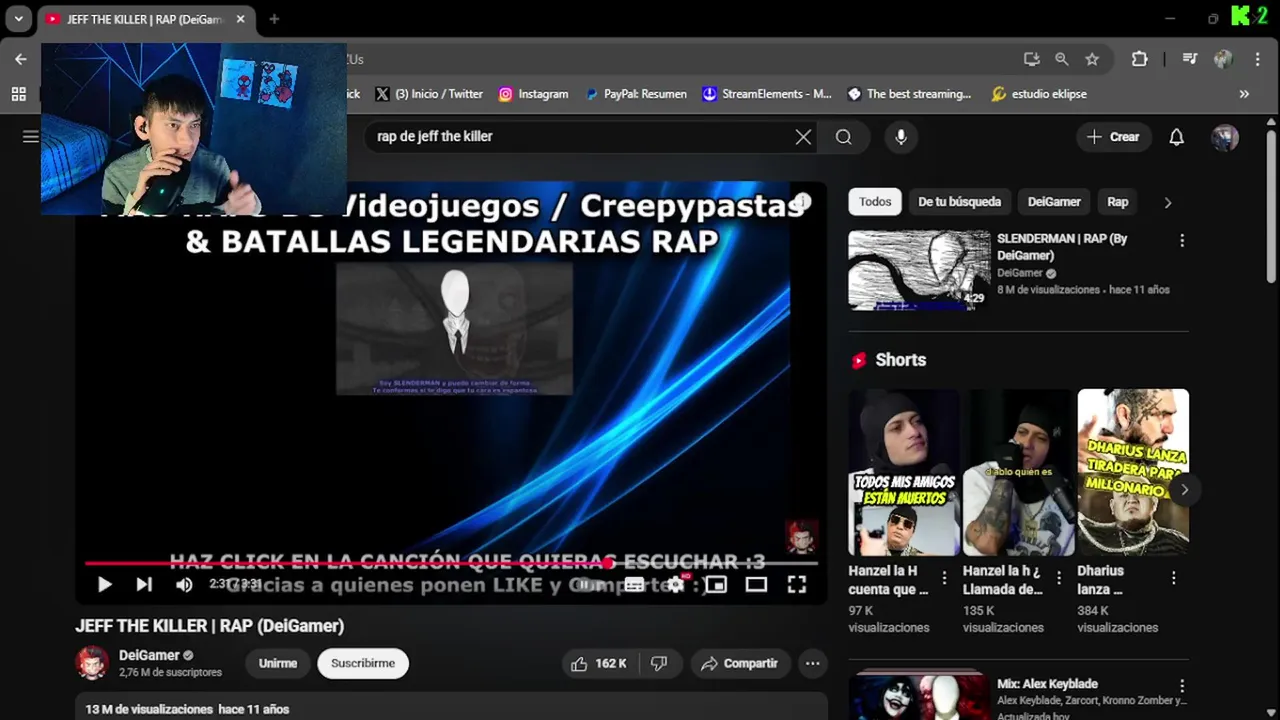Open DeiGamer channel name link
The height and width of the screenshot is (720, 1280).
pyautogui.click(x=149, y=655)
